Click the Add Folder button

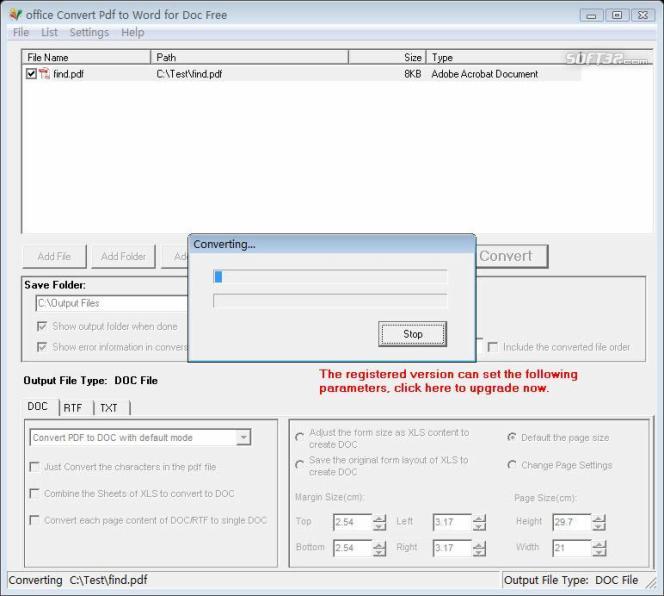[123, 256]
